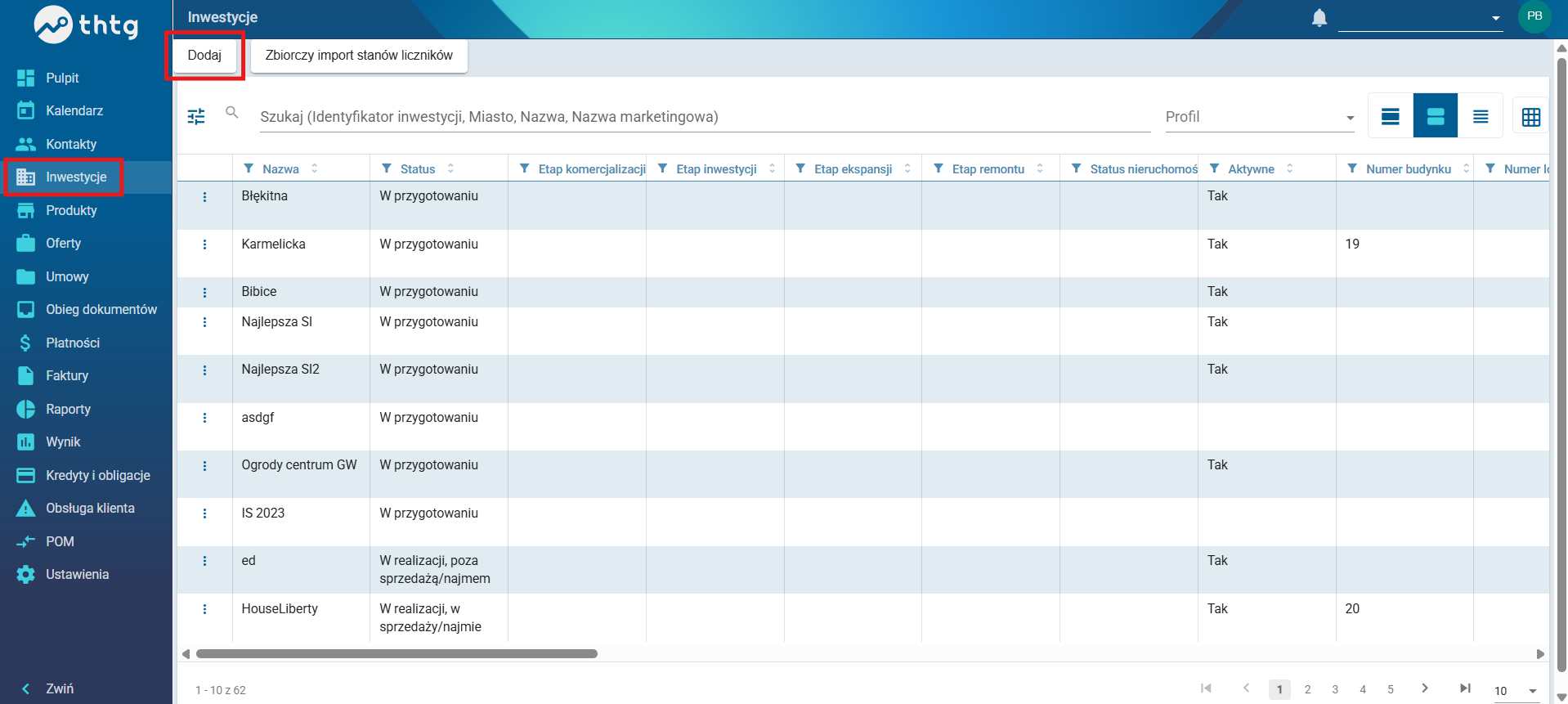Viewport: 1568px width, 704px height.
Task: Open Płatności in the sidebar
Action: point(86,343)
